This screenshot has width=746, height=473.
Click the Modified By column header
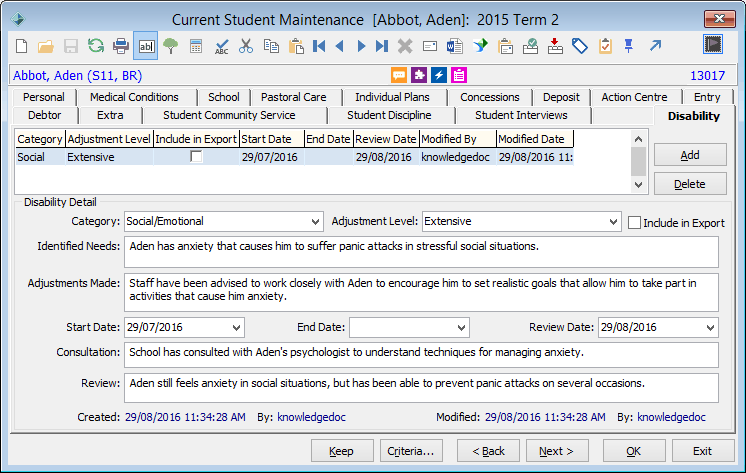tap(458, 139)
